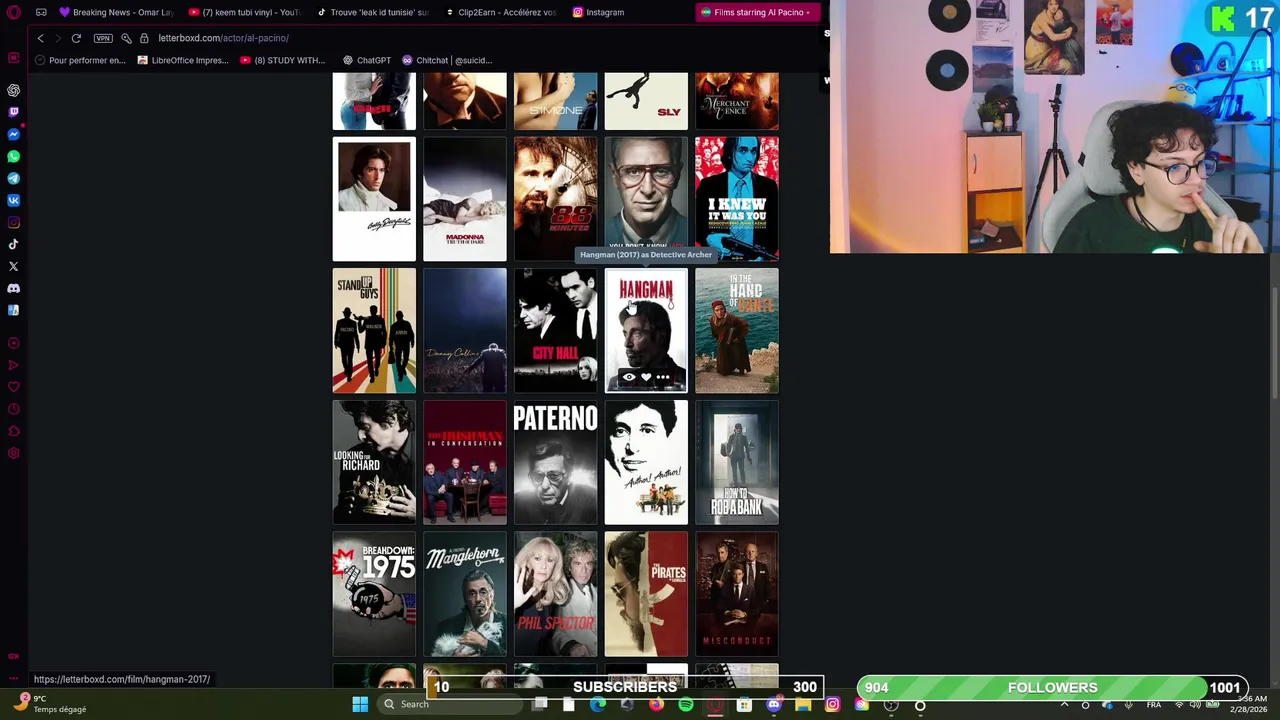
Task: Open the Pour performer en... bookmark
Action: [x=80, y=60]
